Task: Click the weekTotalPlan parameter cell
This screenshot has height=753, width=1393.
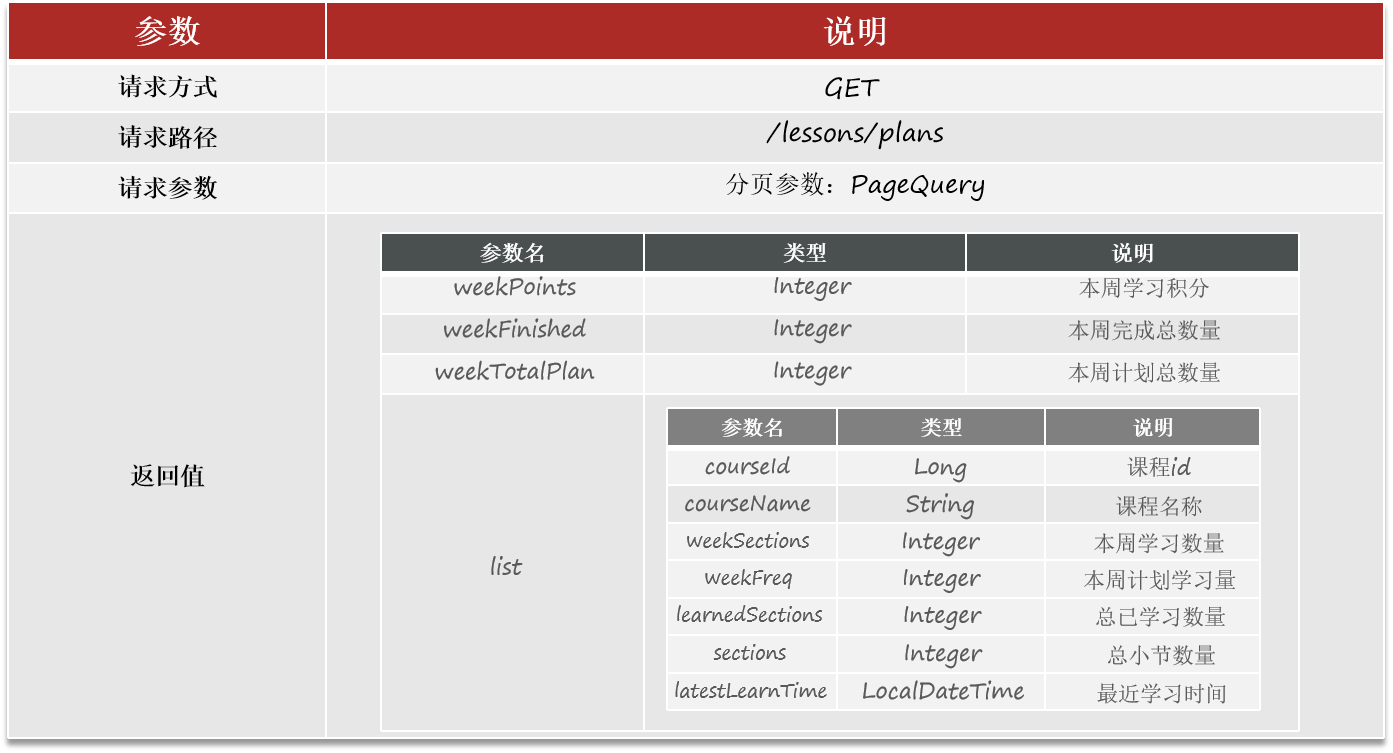Action: tap(513, 373)
